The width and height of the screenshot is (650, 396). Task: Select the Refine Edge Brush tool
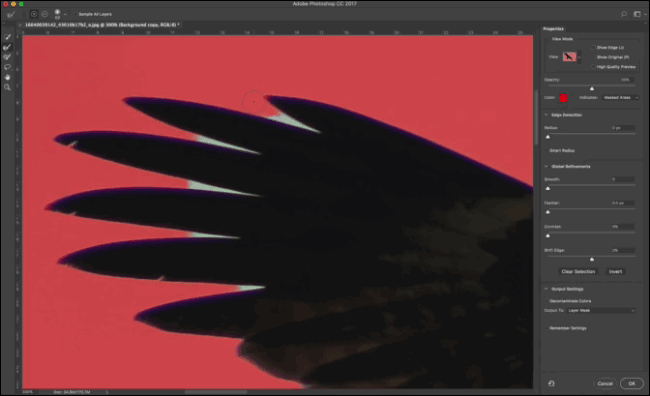(7, 47)
